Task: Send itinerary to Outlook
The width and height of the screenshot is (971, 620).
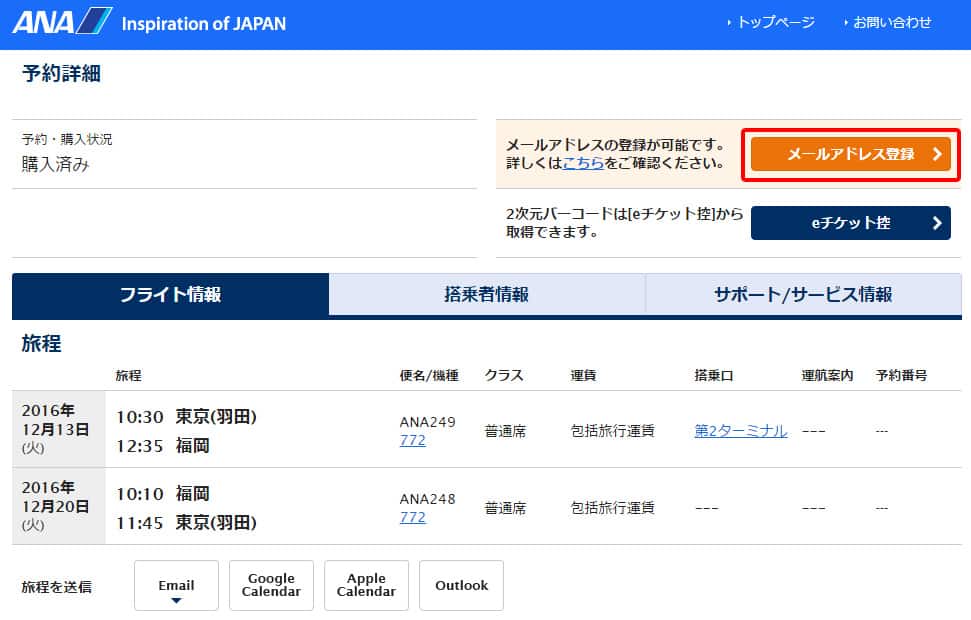Action: pyautogui.click(x=461, y=585)
